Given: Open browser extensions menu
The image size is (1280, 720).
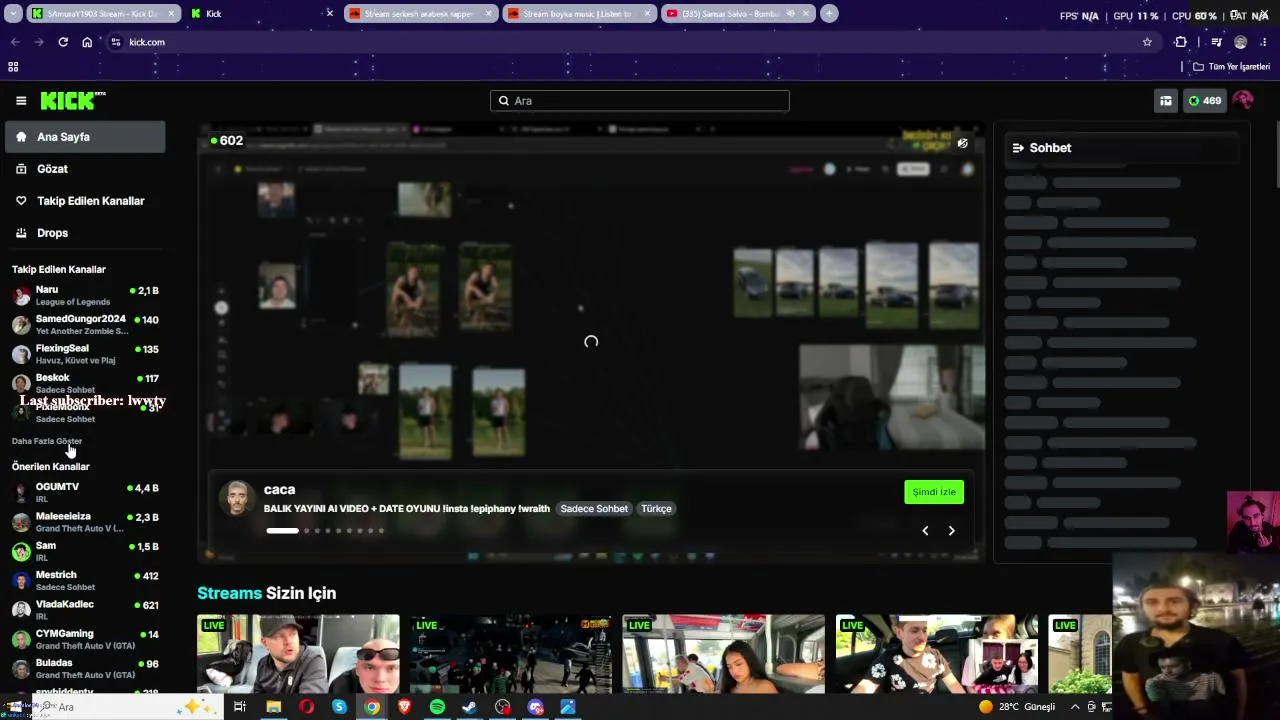Looking at the screenshot, I should point(1181,42).
